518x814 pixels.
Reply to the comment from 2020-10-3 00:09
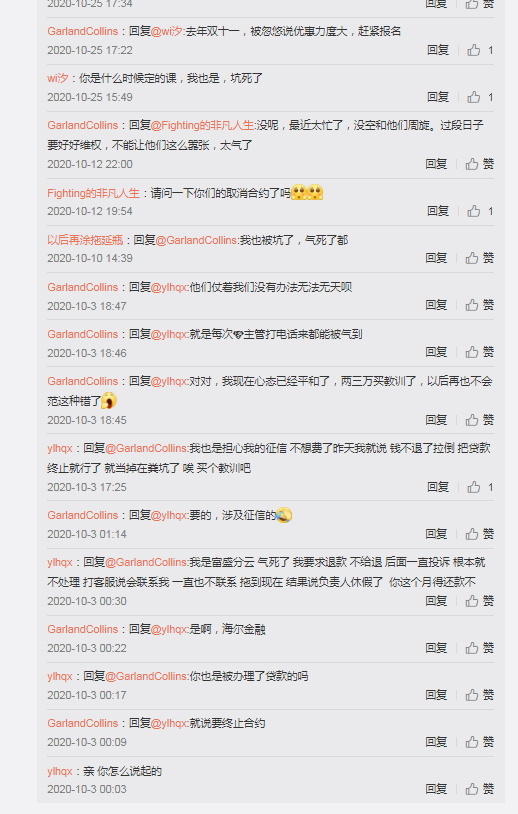[436, 742]
